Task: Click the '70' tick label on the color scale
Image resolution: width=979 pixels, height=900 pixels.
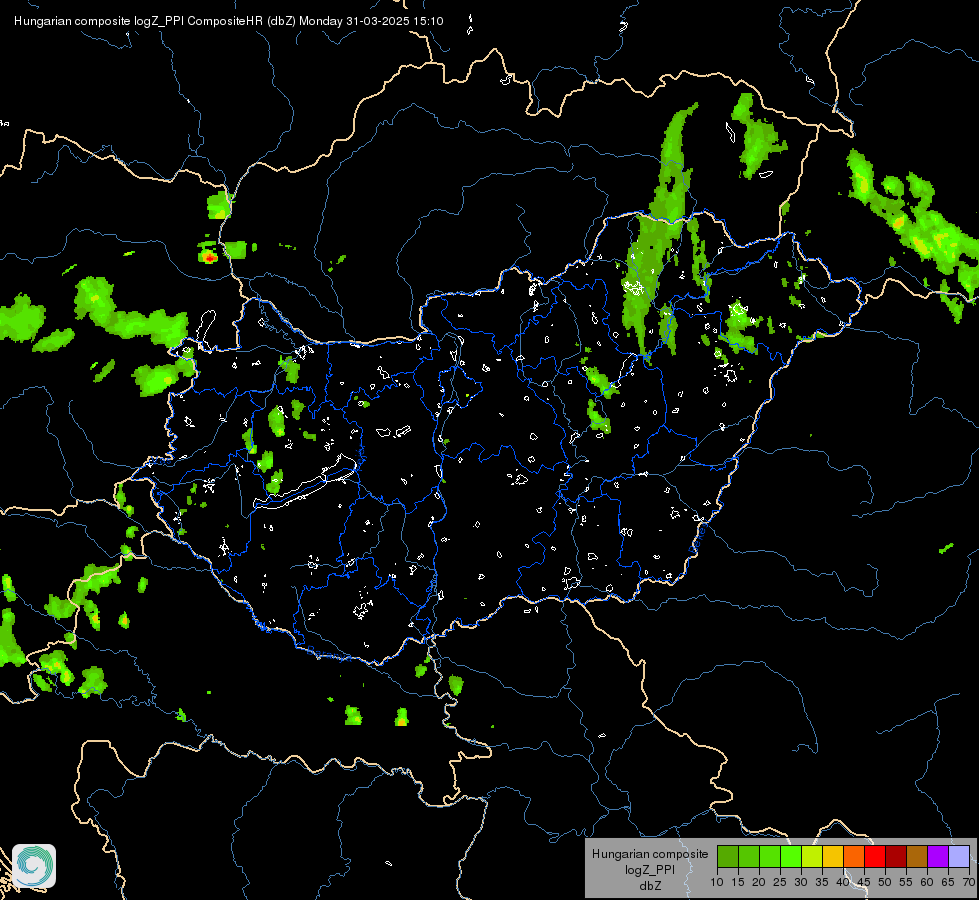Action: point(969,882)
